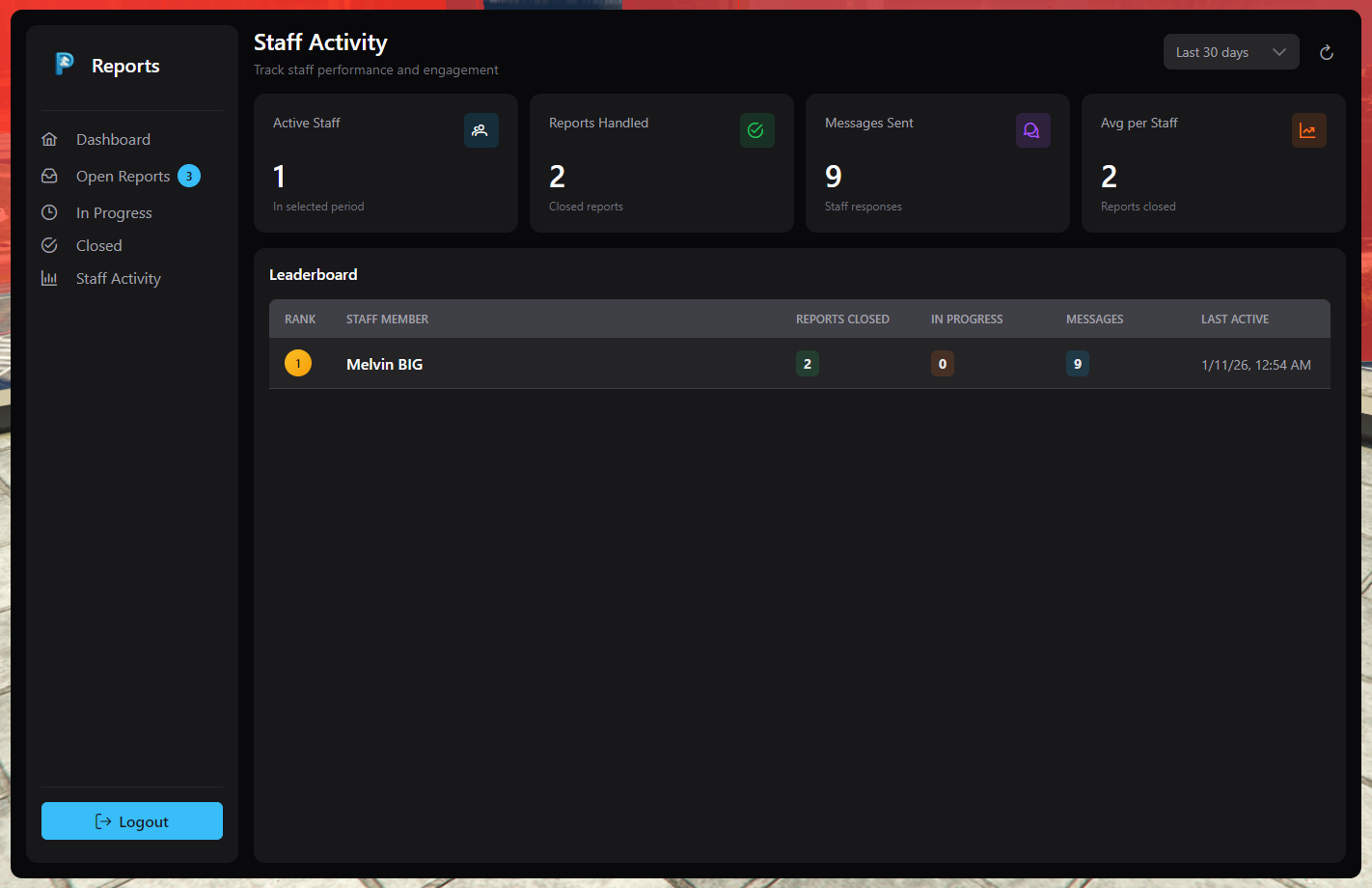Click the Active Staff people icon
This screenshot has width=1372, height=888.
pyautogui.click(x=480, y=130)
